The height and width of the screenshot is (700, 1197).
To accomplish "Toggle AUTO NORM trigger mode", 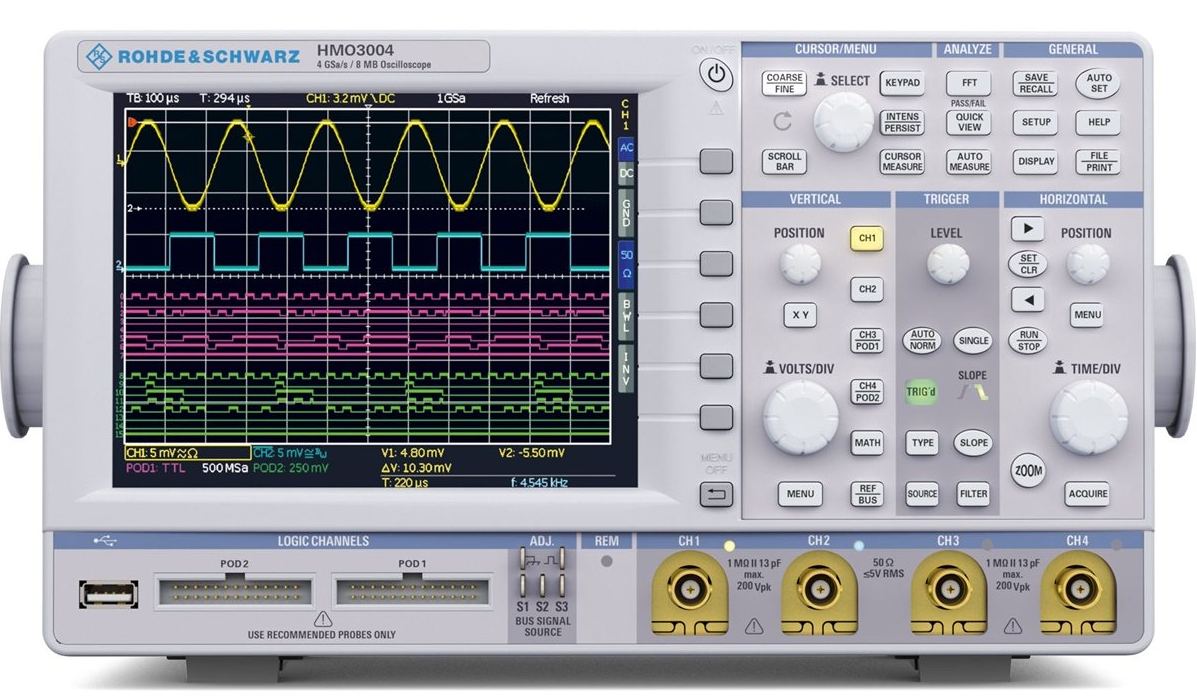I will point(922,340).
